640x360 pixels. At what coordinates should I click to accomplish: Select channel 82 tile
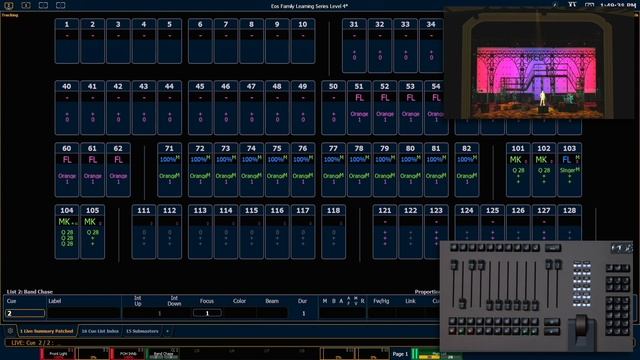click(x=467, y=169)
